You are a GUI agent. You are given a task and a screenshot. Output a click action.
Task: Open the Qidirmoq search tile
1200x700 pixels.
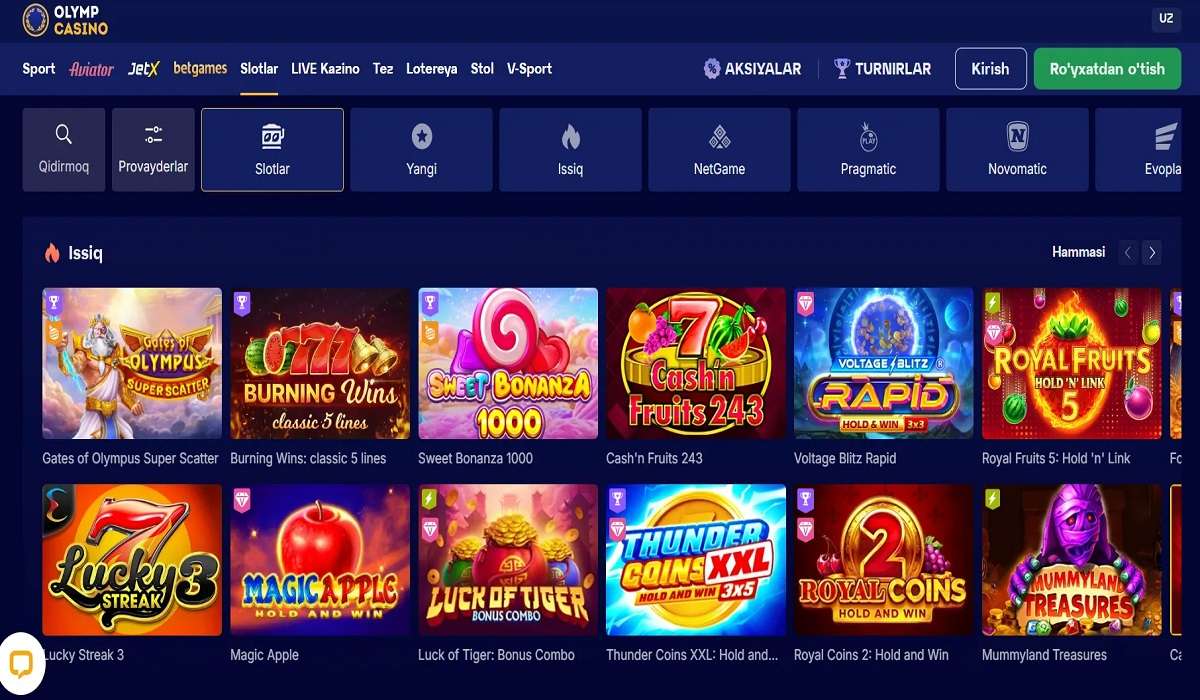[64, 150]
